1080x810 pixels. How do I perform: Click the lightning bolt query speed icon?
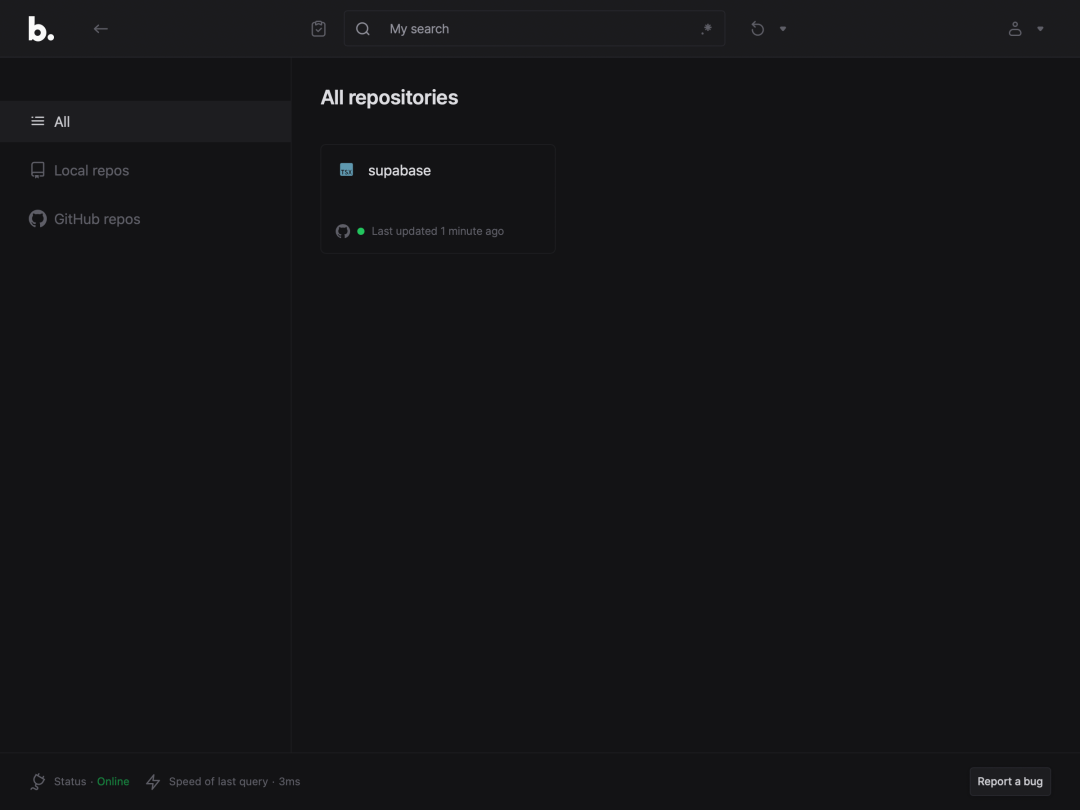click(153, 782)
